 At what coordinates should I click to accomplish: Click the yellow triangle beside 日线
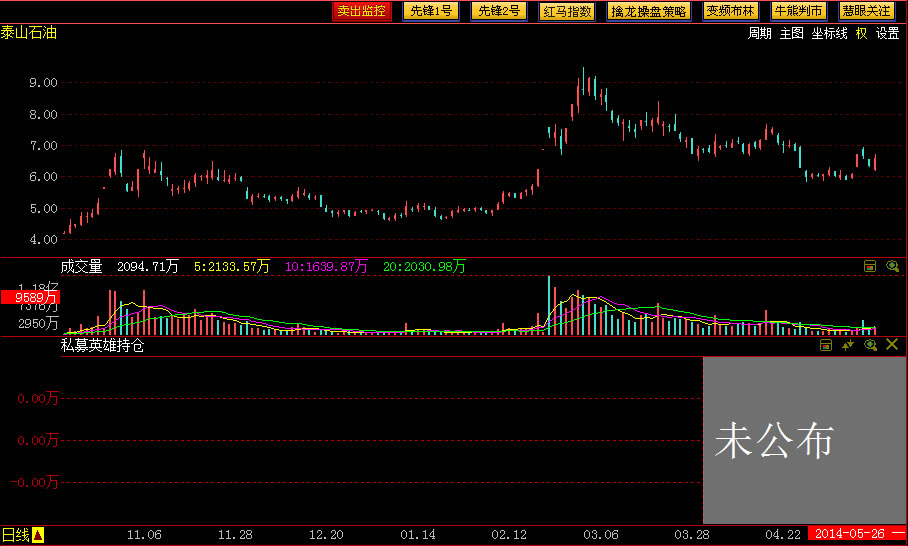39,535
